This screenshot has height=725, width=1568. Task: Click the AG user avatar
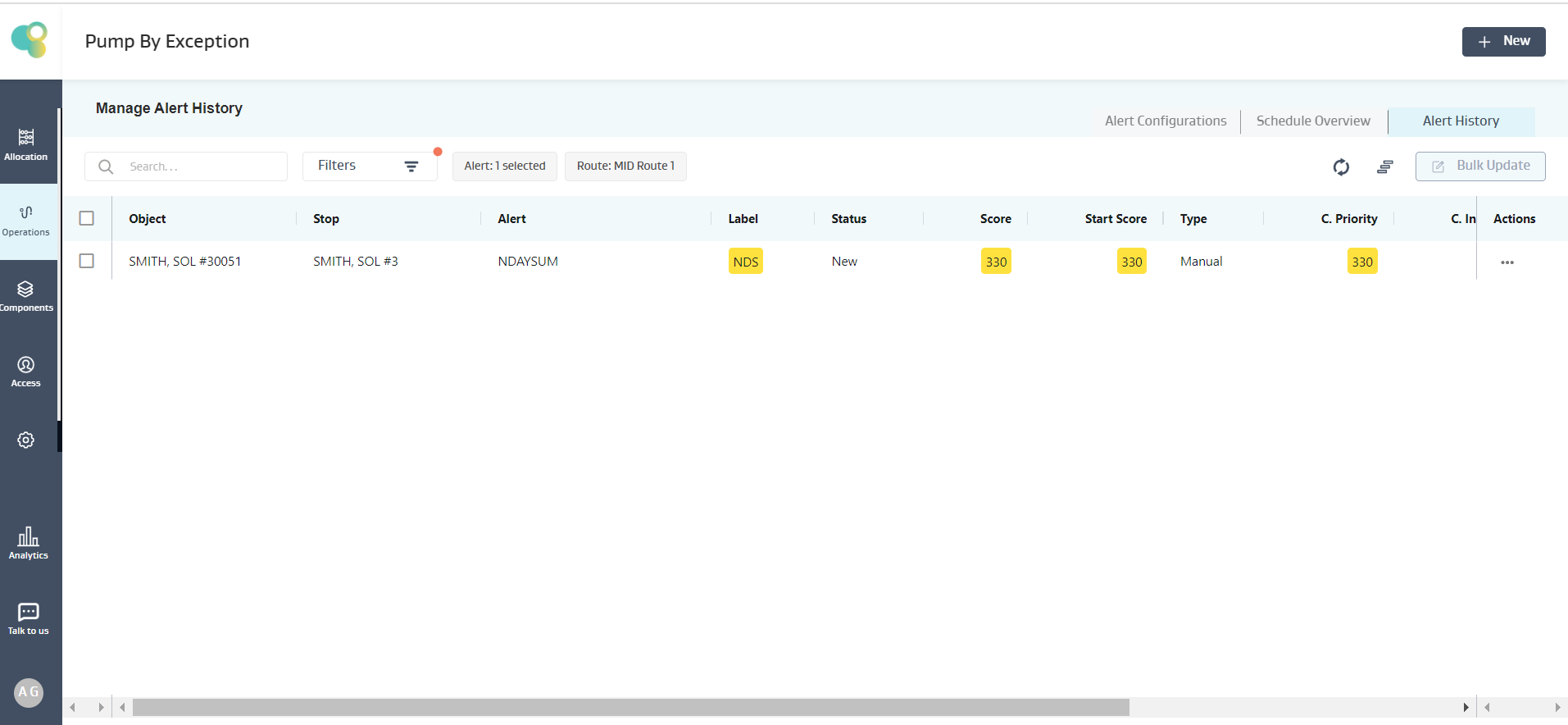(x=29, y=692)
